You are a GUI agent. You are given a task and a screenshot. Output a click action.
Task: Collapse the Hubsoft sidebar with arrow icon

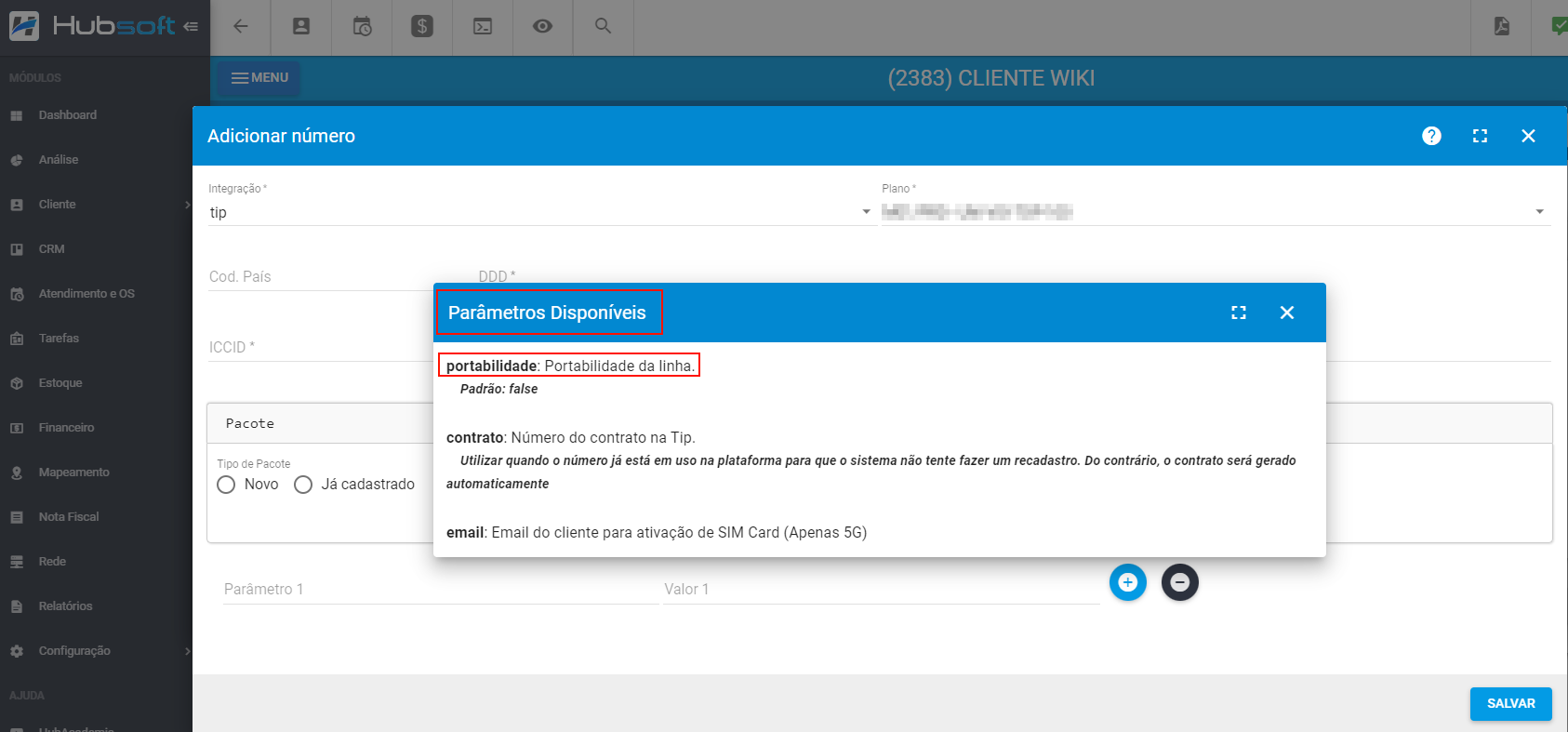(191, 27)
